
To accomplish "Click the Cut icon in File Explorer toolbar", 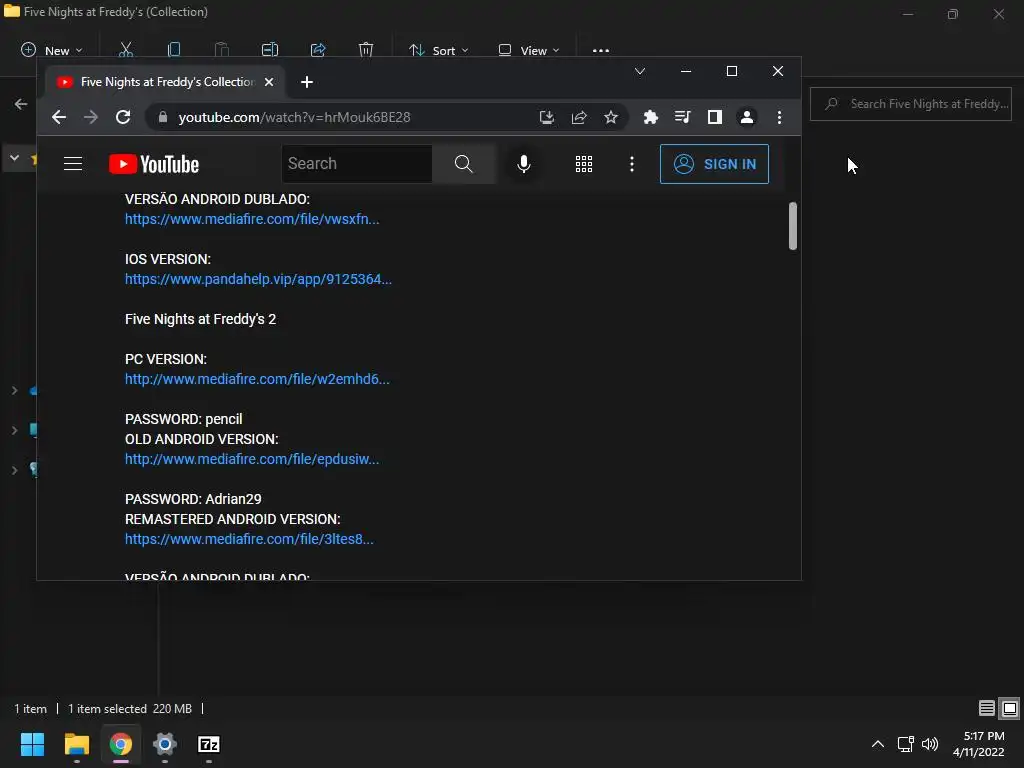I will click(125, 50).
